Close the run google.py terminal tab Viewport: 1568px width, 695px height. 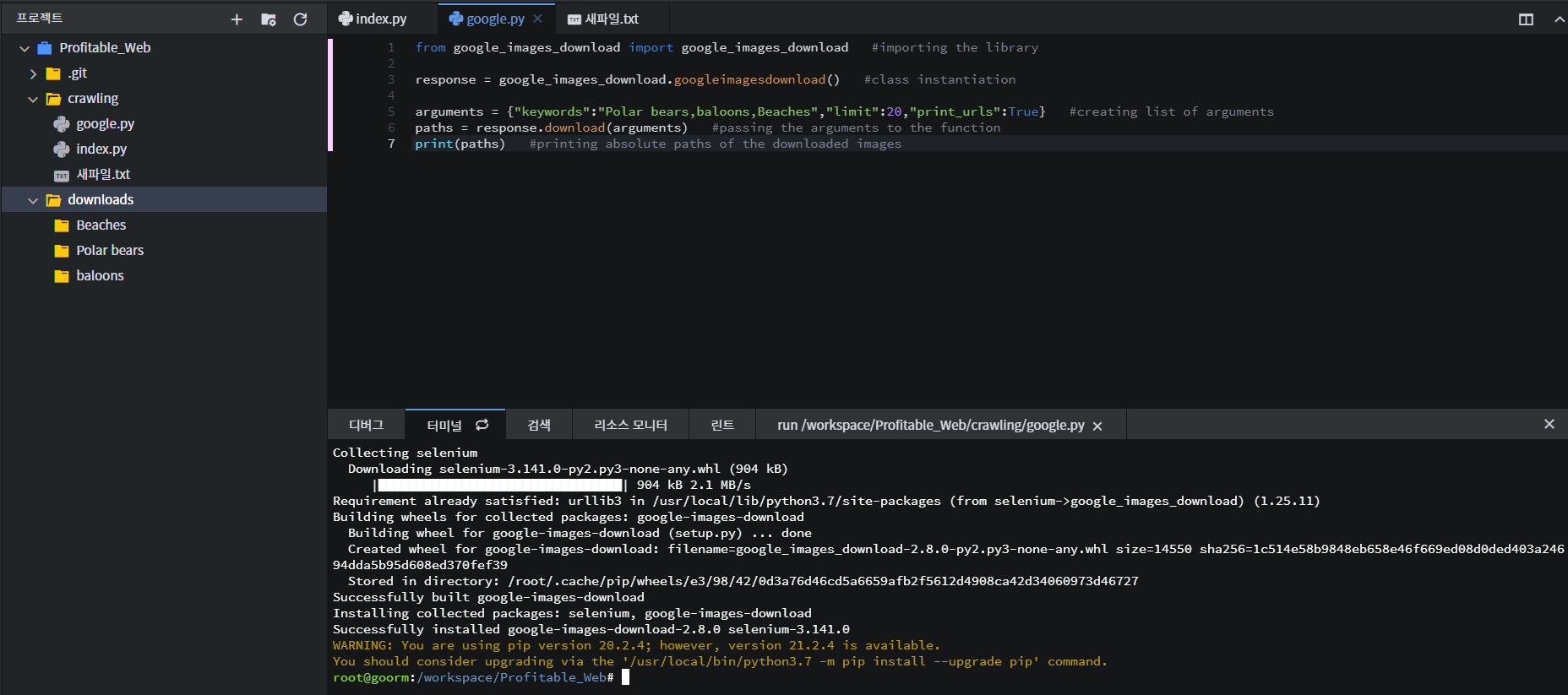pos(1097,426)
